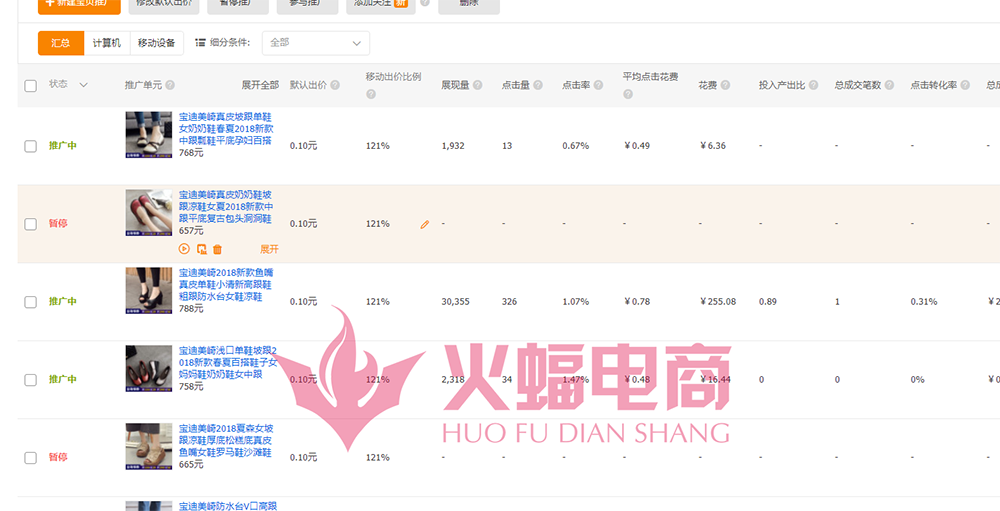
Task: Open help icon beside 推广单元 header
Action: coord(170,85)
